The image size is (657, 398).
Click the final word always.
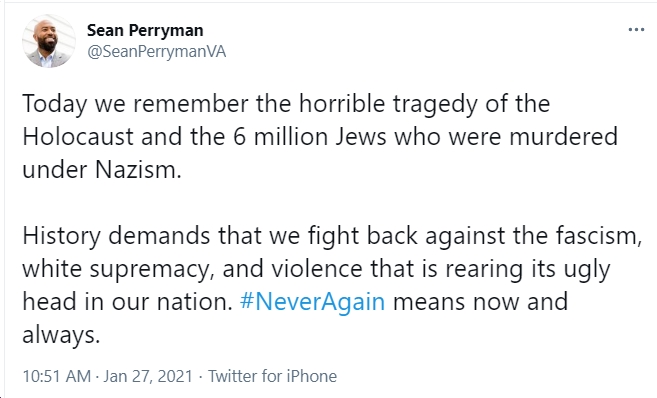[x=61, y=335]
